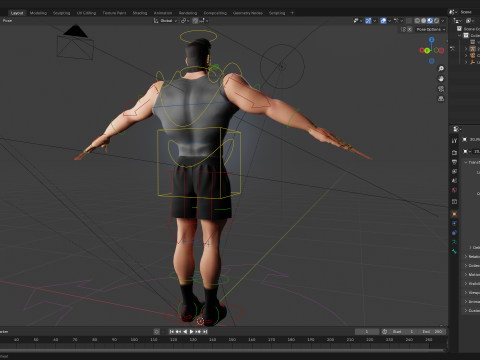480x360 pixels.
Task: Expand the Relations panel
Action: tap(472, 256)
